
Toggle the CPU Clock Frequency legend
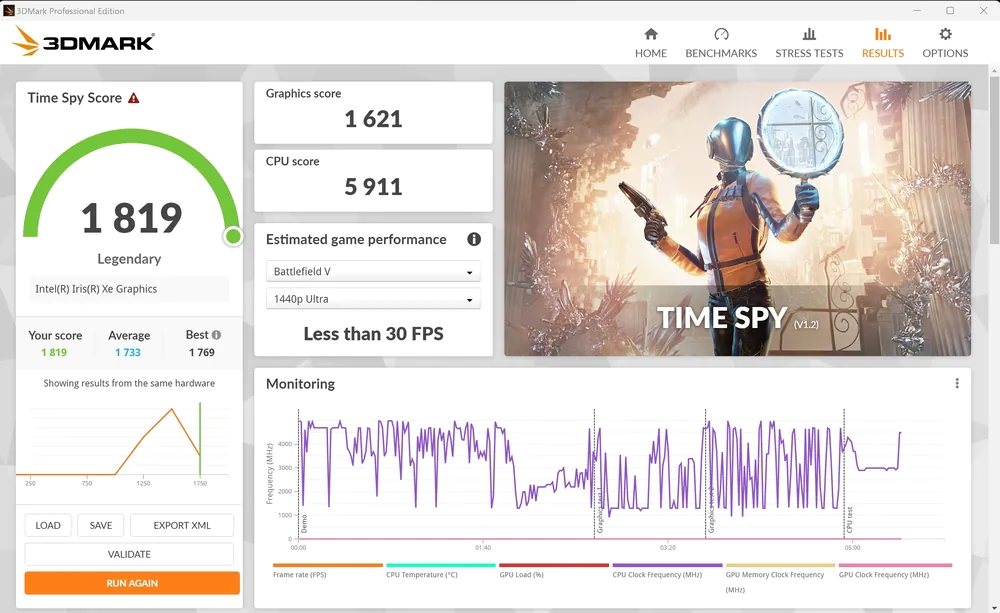pos(667,570)
